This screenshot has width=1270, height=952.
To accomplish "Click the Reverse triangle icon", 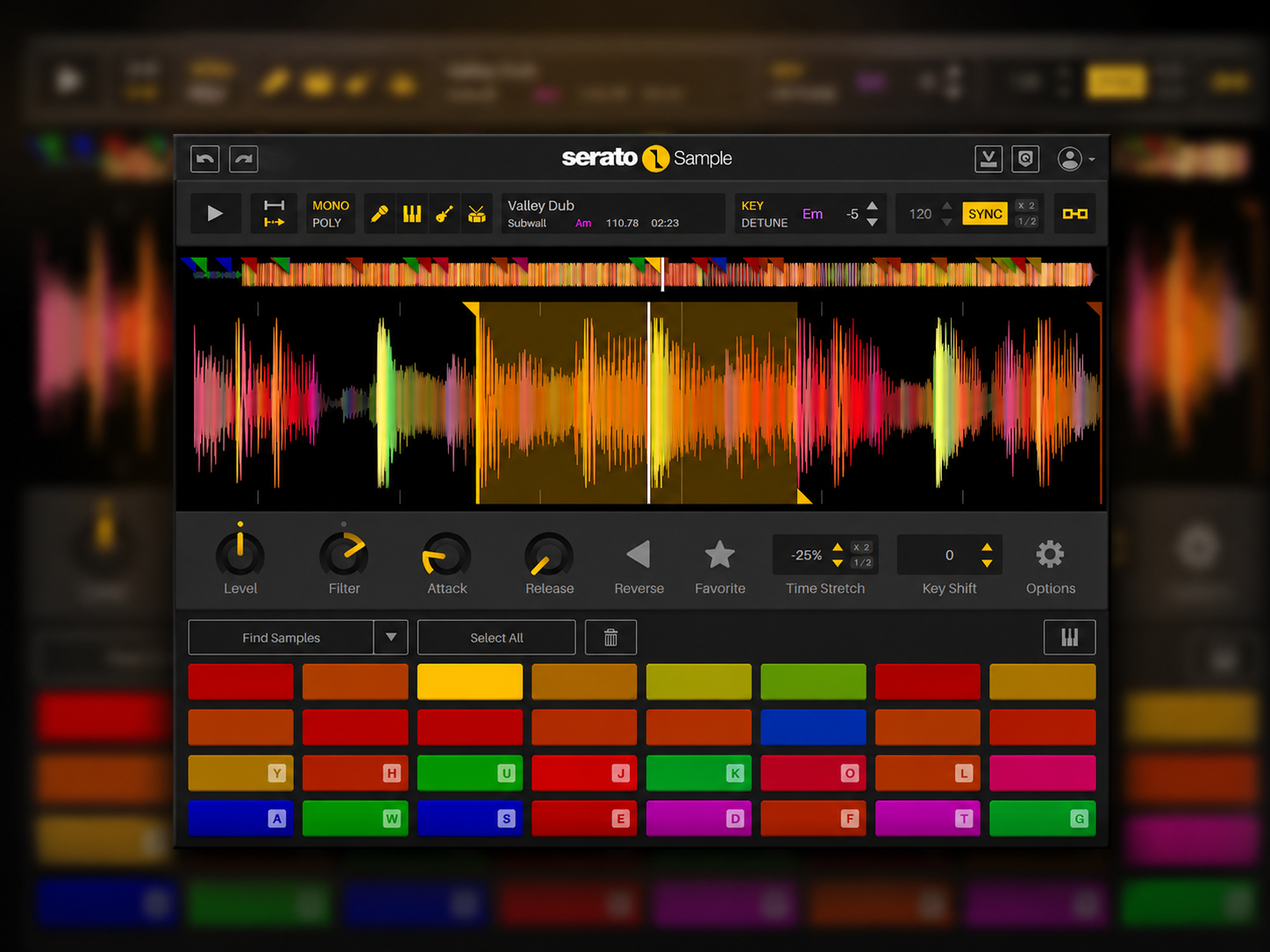I will point(639,554).
